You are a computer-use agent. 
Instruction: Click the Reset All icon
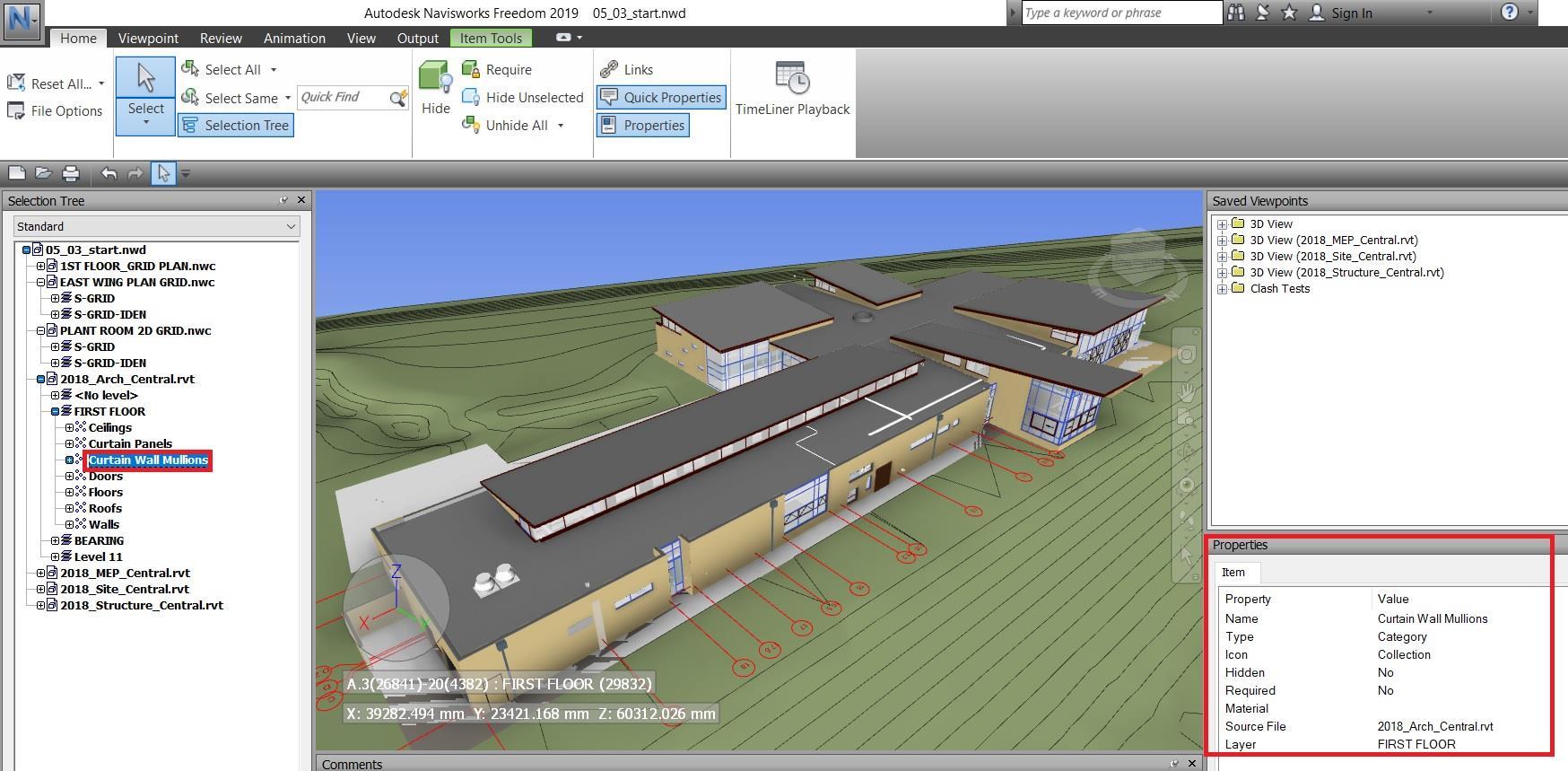(15, 83)
